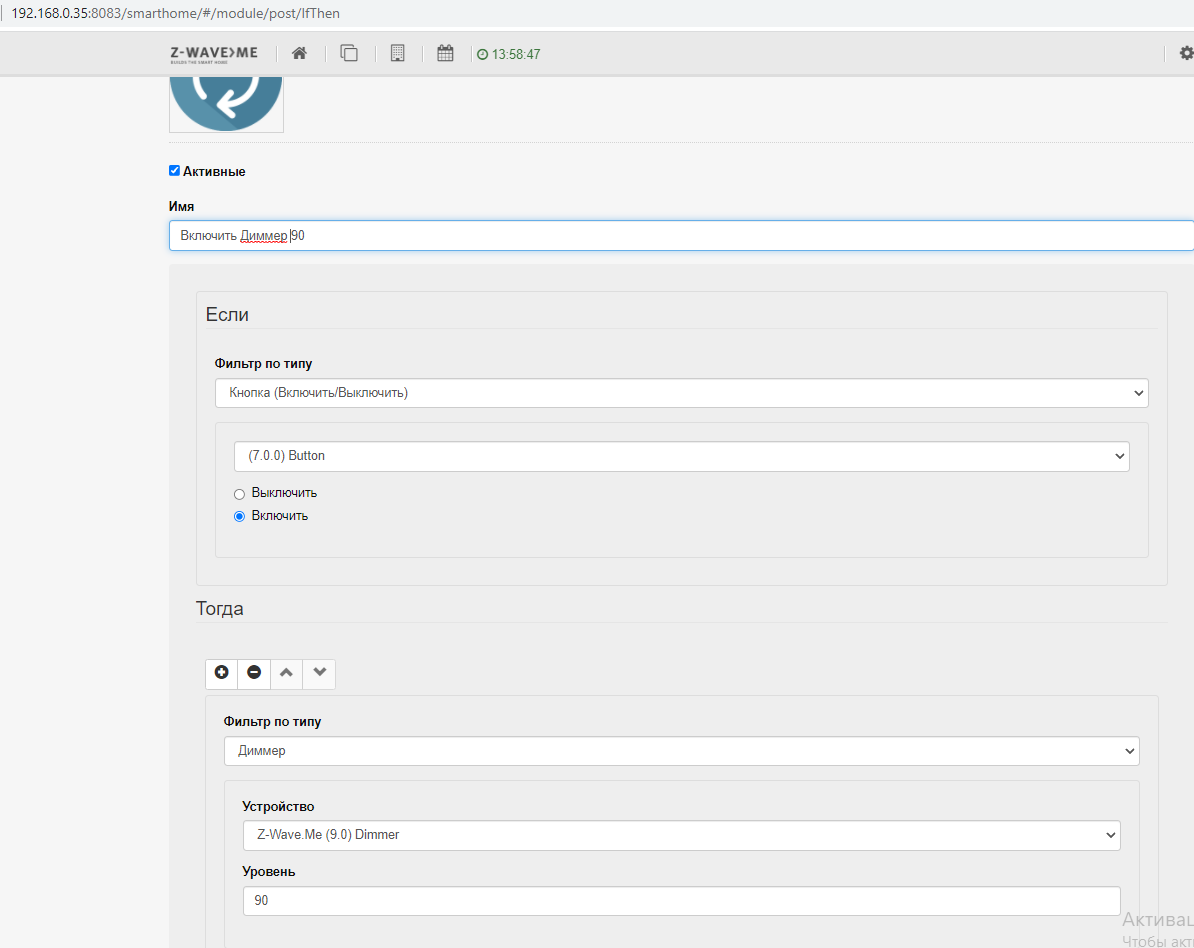This screenshot has width=1194, height=948.
Task: Remove the action with minus button
Action: click(254, 673)
